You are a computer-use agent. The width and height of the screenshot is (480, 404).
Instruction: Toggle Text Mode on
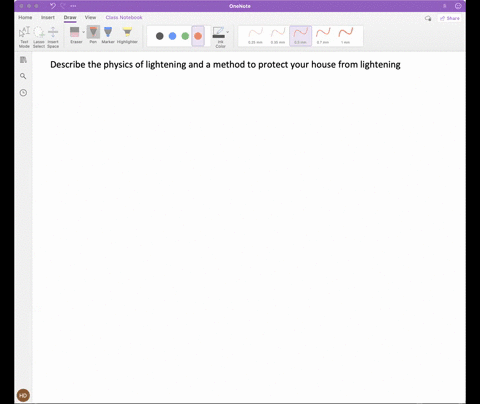[24, 37]
